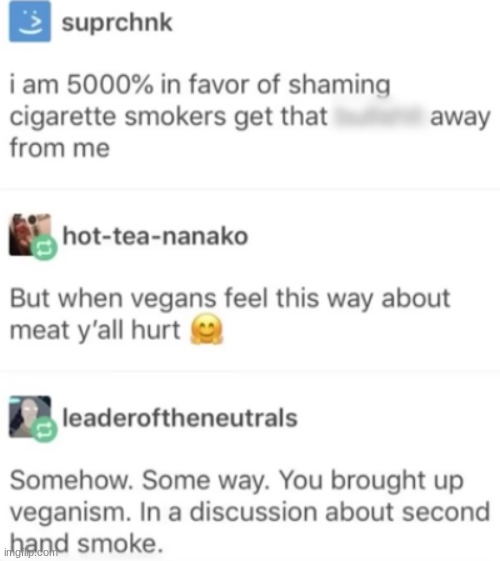Open hot-tea-nanako's profile picture

[x=30, y=235]
